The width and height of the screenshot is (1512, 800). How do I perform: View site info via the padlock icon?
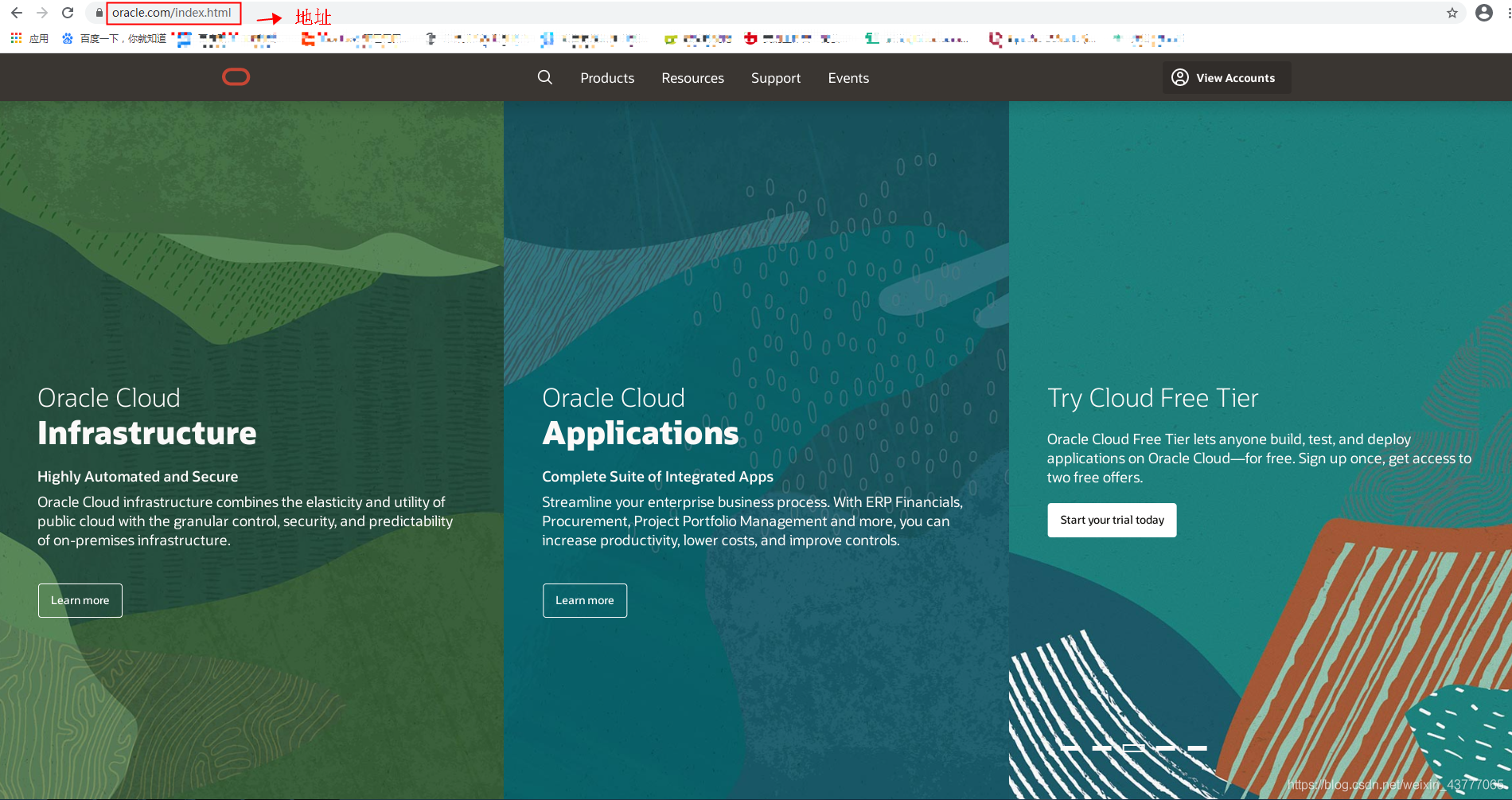[x=99, y=13]
